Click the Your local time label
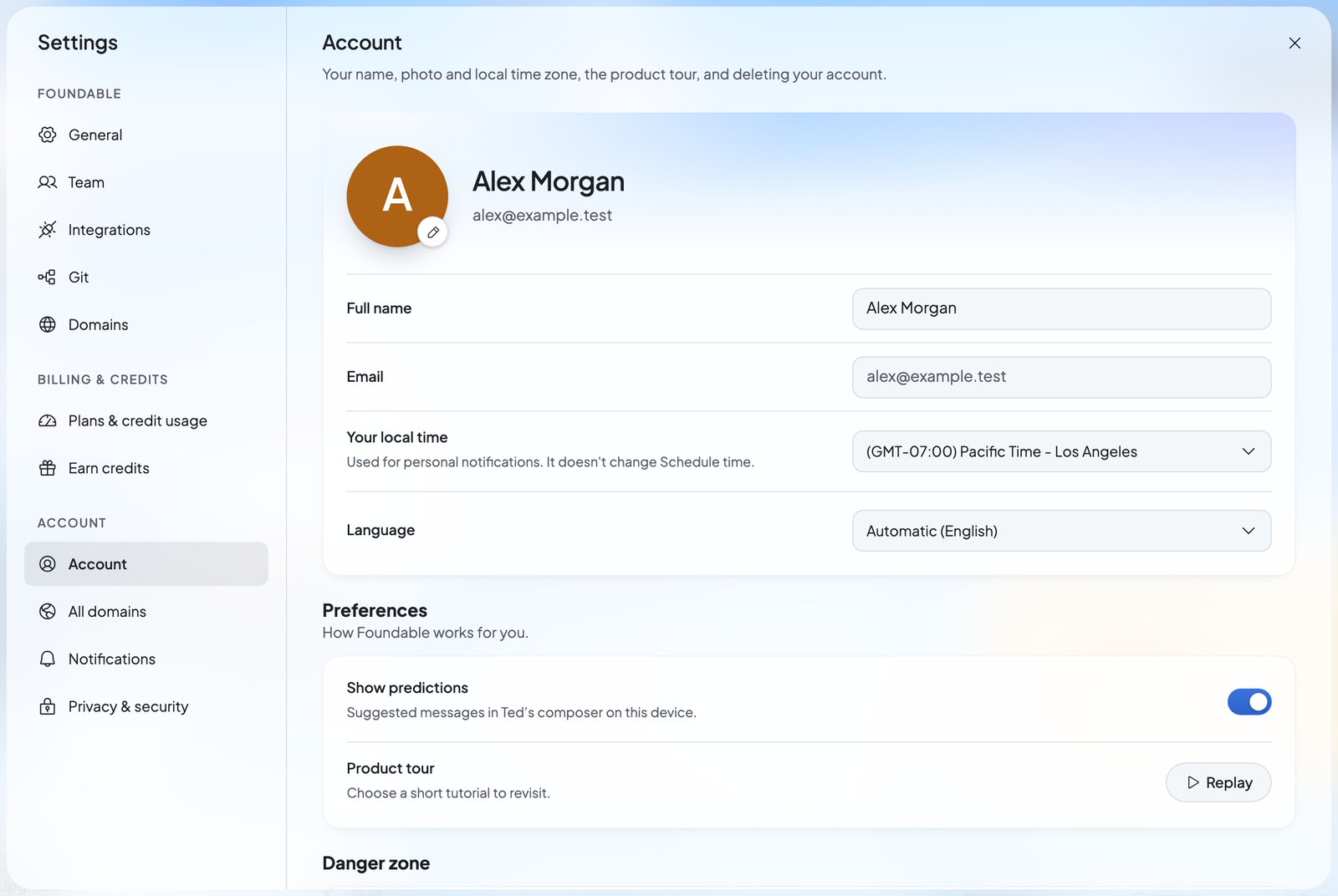 397,437
